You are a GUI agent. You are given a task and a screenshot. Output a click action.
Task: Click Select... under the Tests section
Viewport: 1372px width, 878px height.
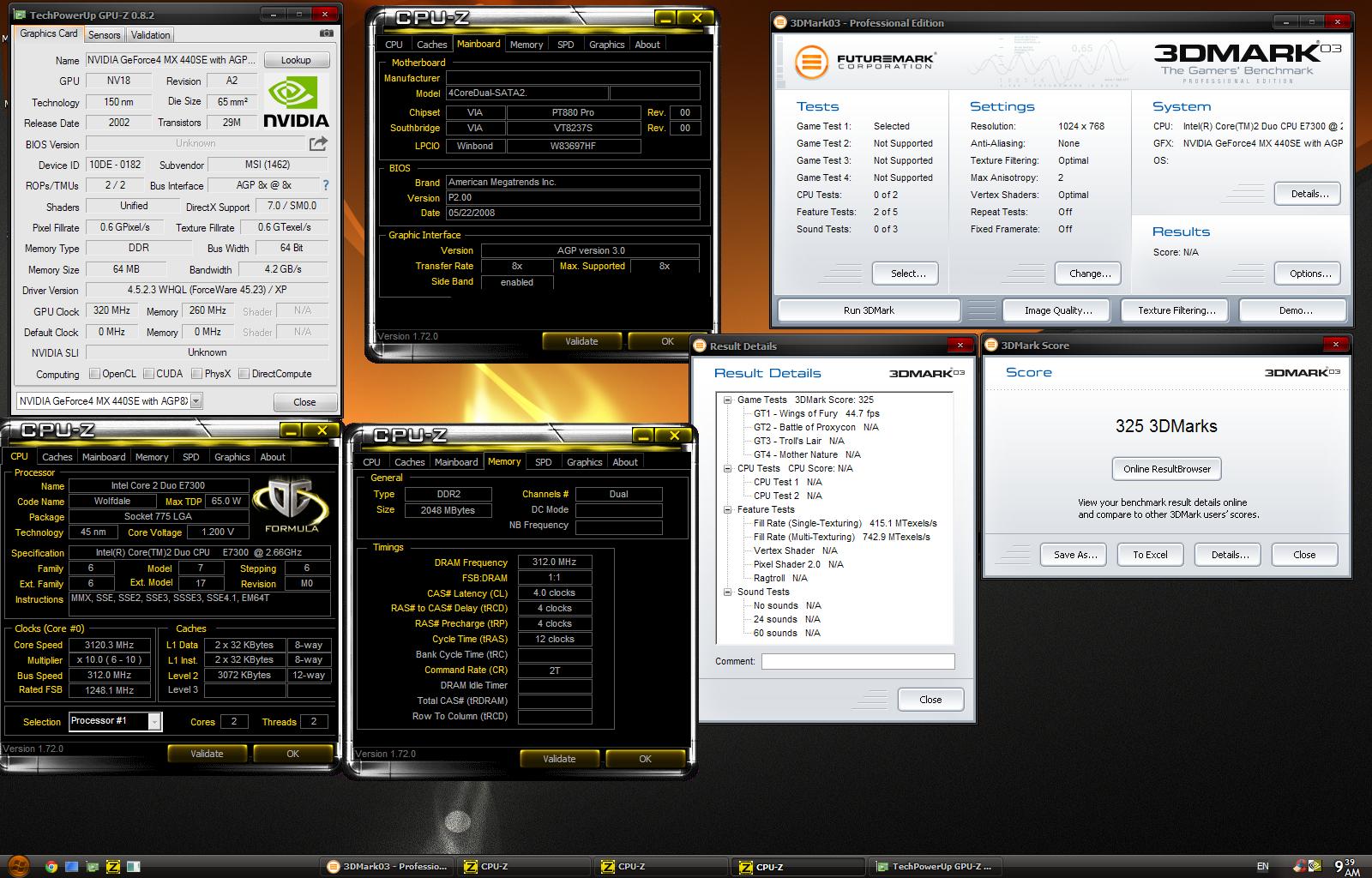[x=907, y=274]
